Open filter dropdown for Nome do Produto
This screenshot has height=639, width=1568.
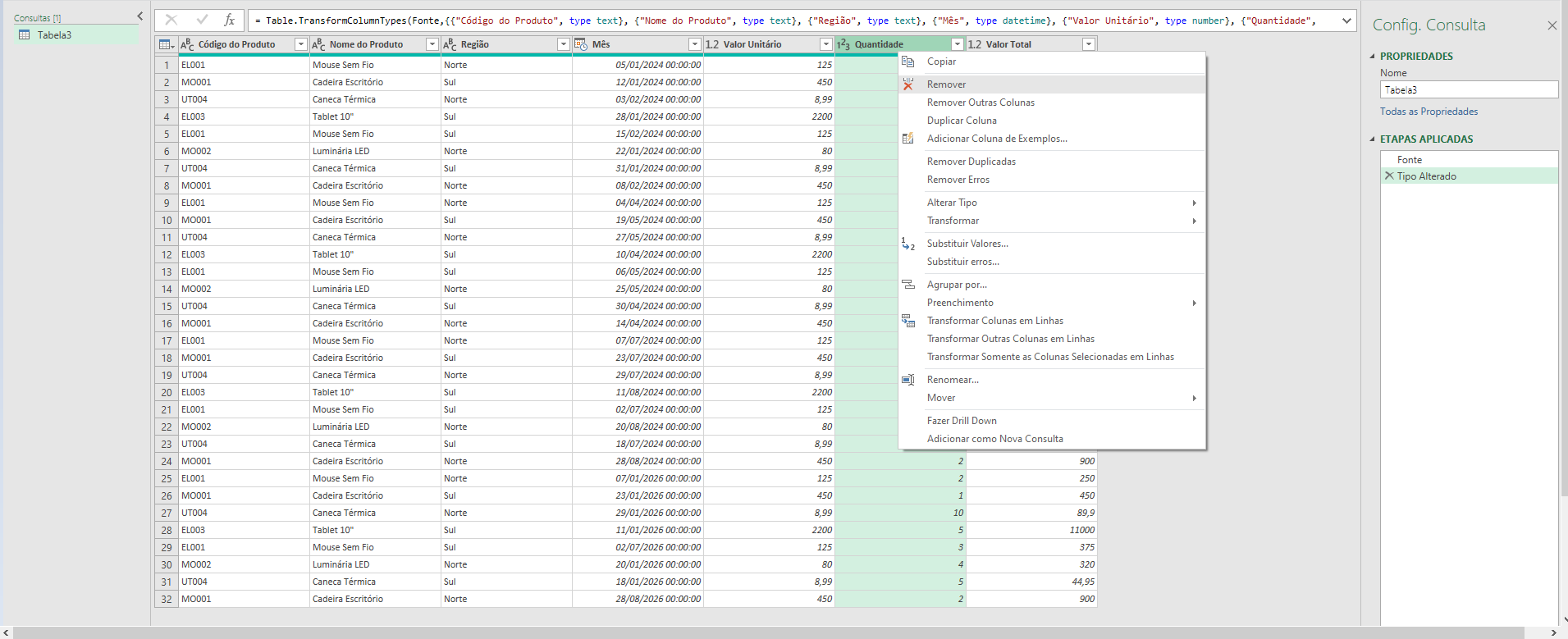point(432,44)
